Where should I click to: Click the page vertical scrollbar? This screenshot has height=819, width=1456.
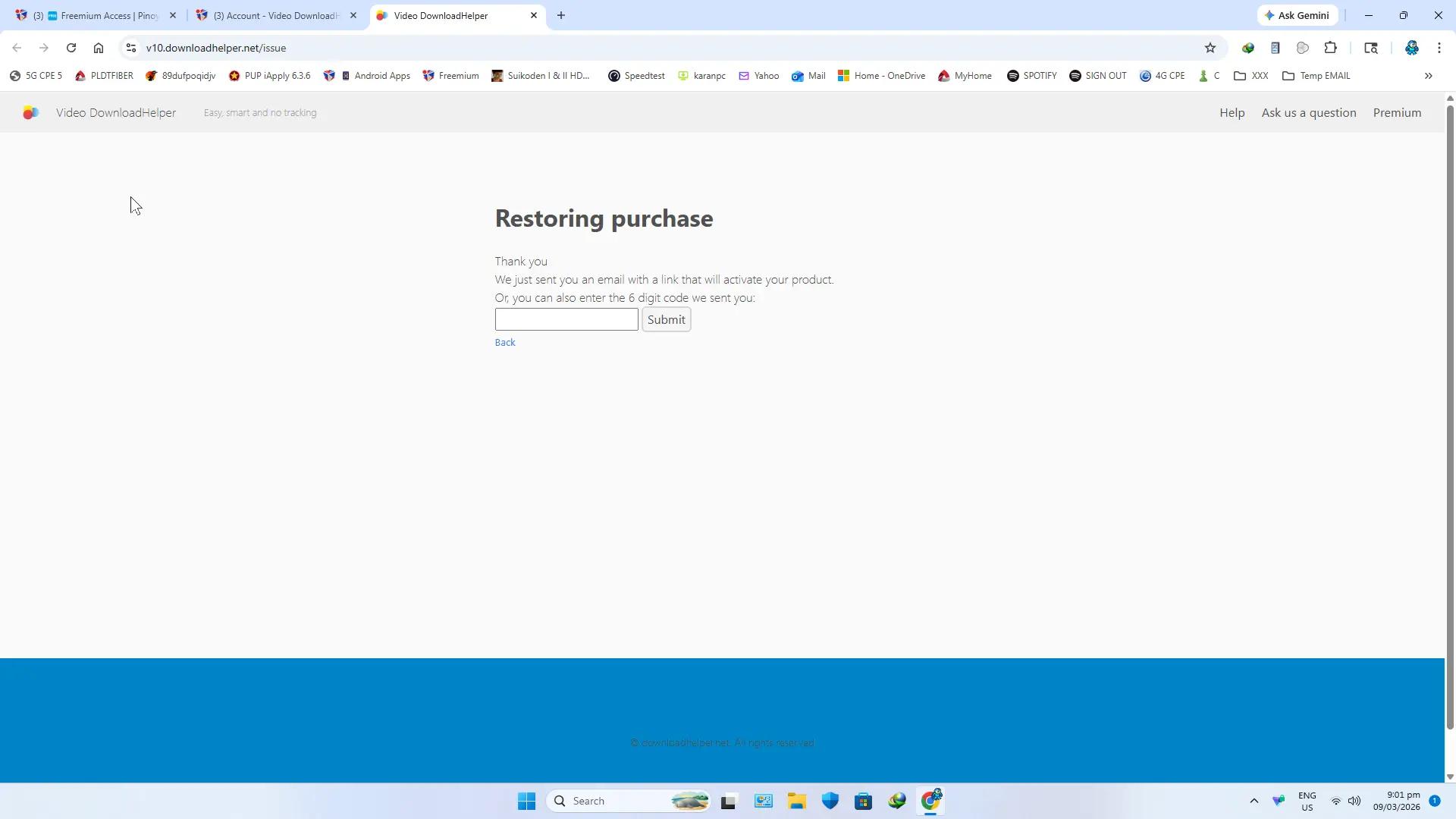pyautogui.click(x=1450, y=417)
